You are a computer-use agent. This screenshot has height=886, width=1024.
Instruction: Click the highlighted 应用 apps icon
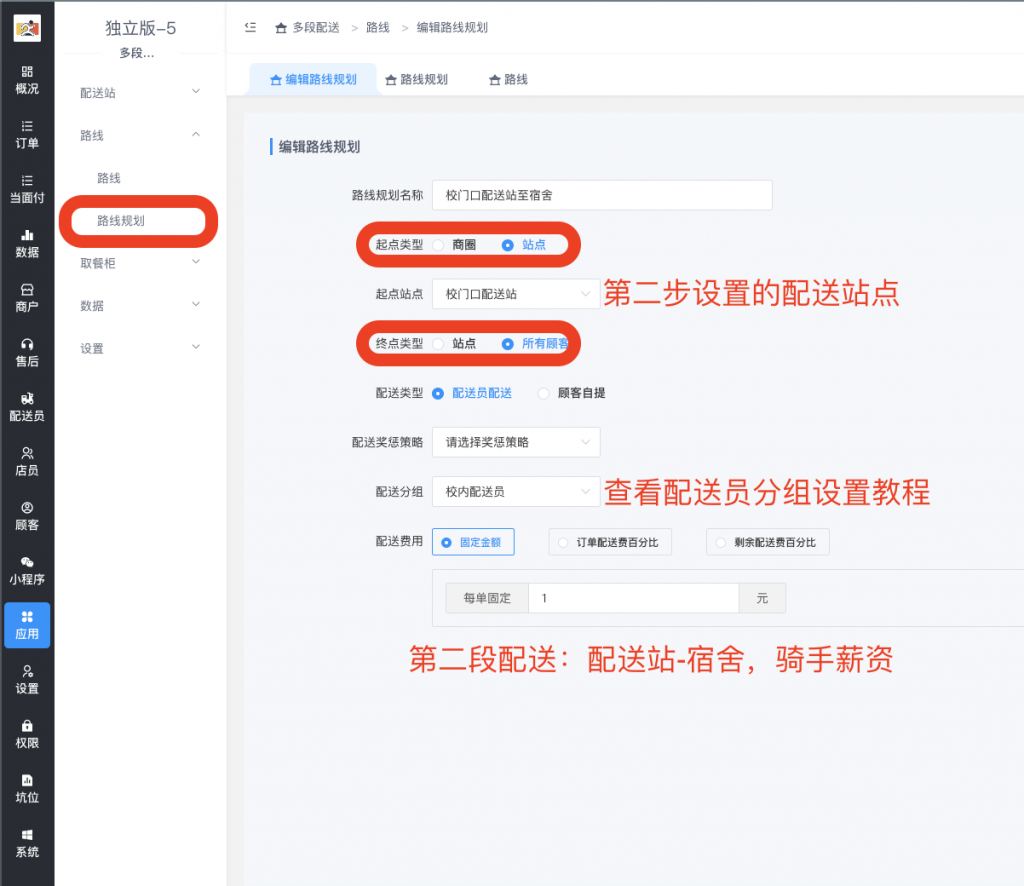26,625
